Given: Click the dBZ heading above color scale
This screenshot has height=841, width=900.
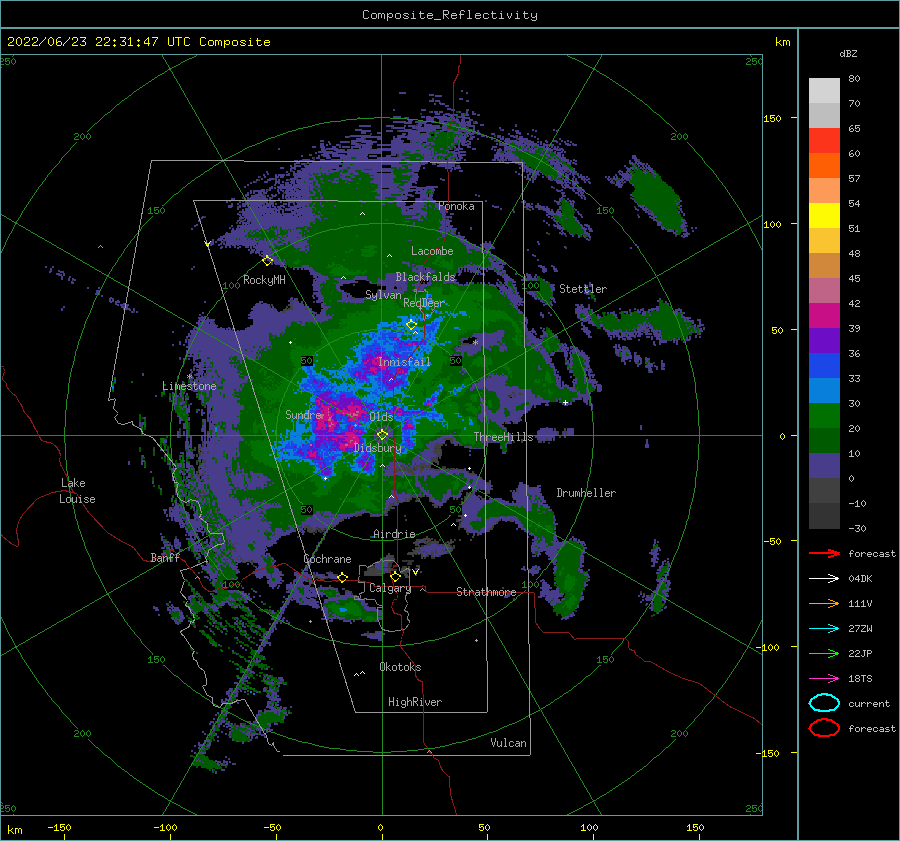Looking at the screenshot, I should (848, 54).
